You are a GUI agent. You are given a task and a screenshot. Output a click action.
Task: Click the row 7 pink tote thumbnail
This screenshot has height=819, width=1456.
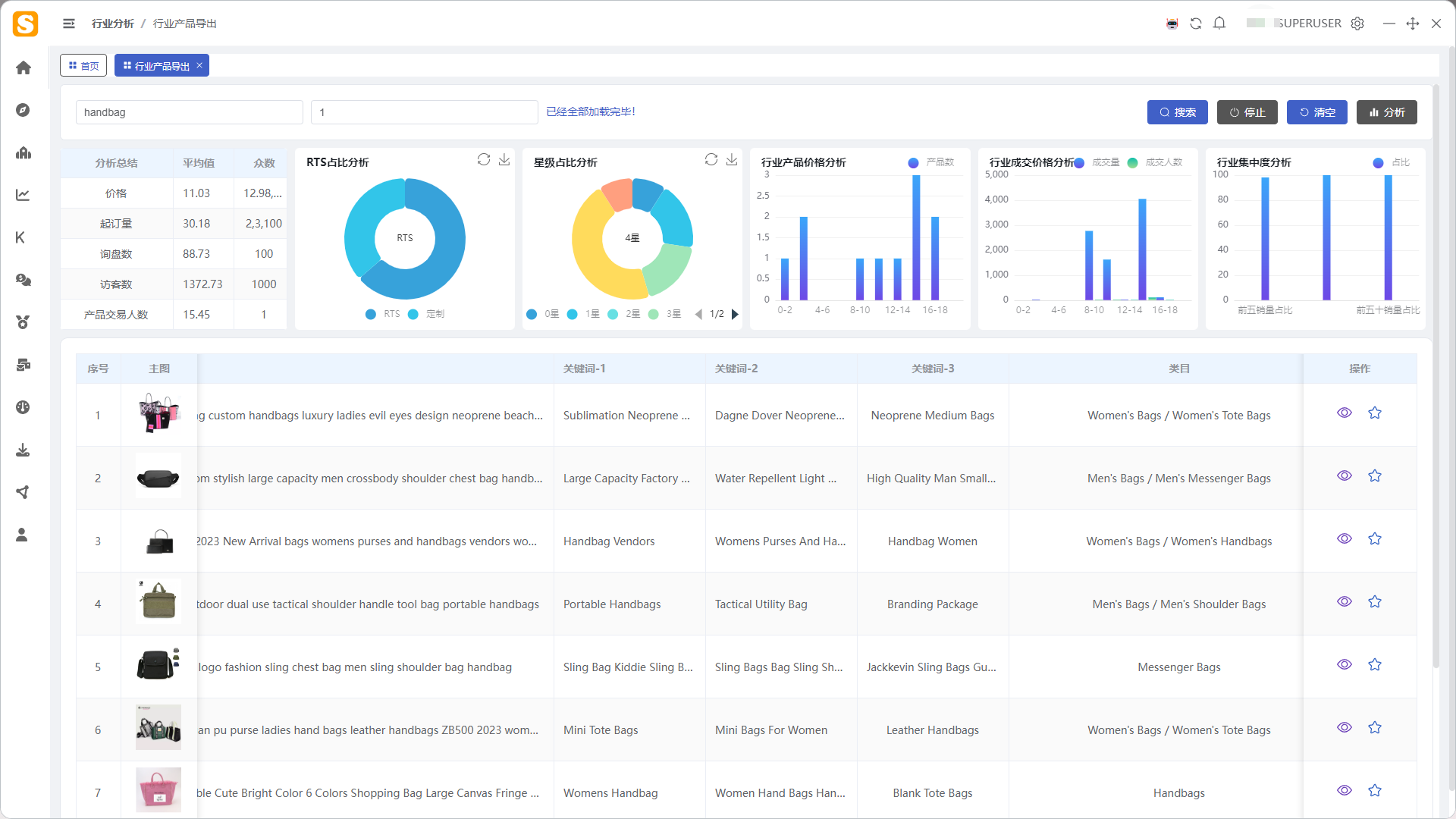click(158, 789)
